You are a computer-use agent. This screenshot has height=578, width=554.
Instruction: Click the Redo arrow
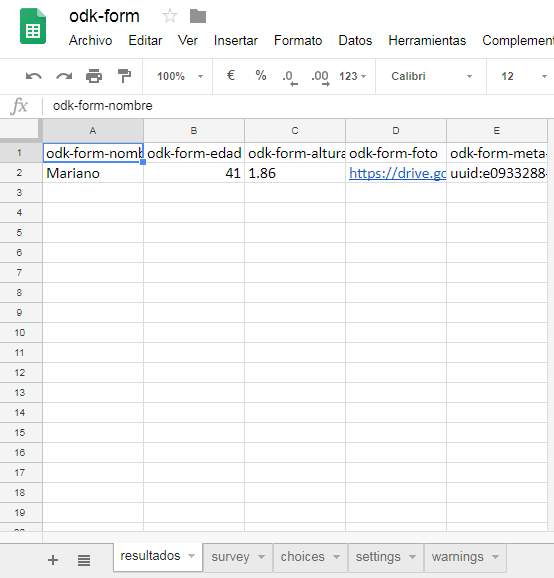pos(64,76)
